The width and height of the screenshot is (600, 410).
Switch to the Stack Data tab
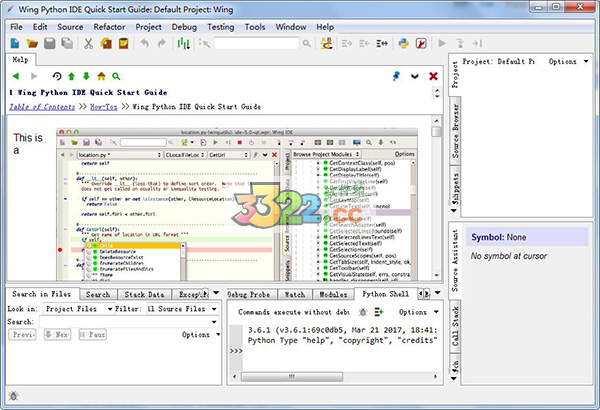point(144,294)
